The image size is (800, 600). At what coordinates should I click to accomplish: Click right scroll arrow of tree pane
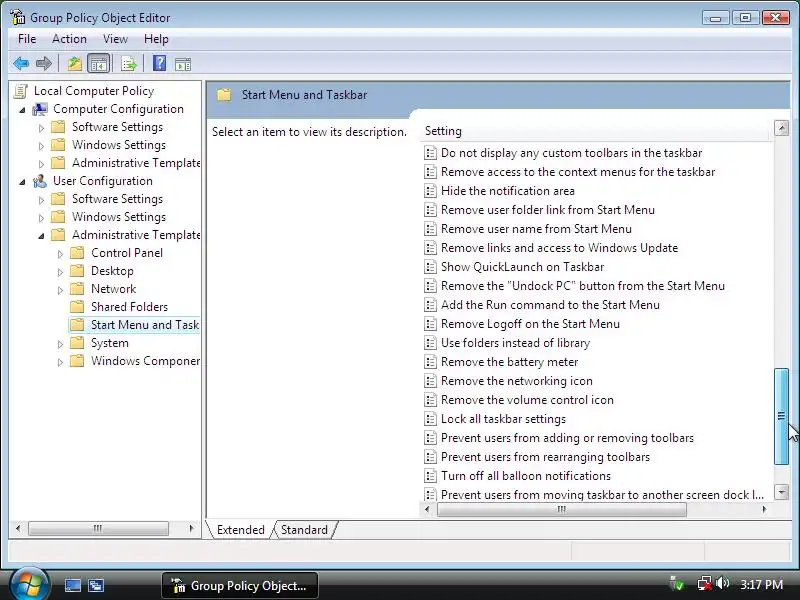pyautogui.click(x=191, y=528)
